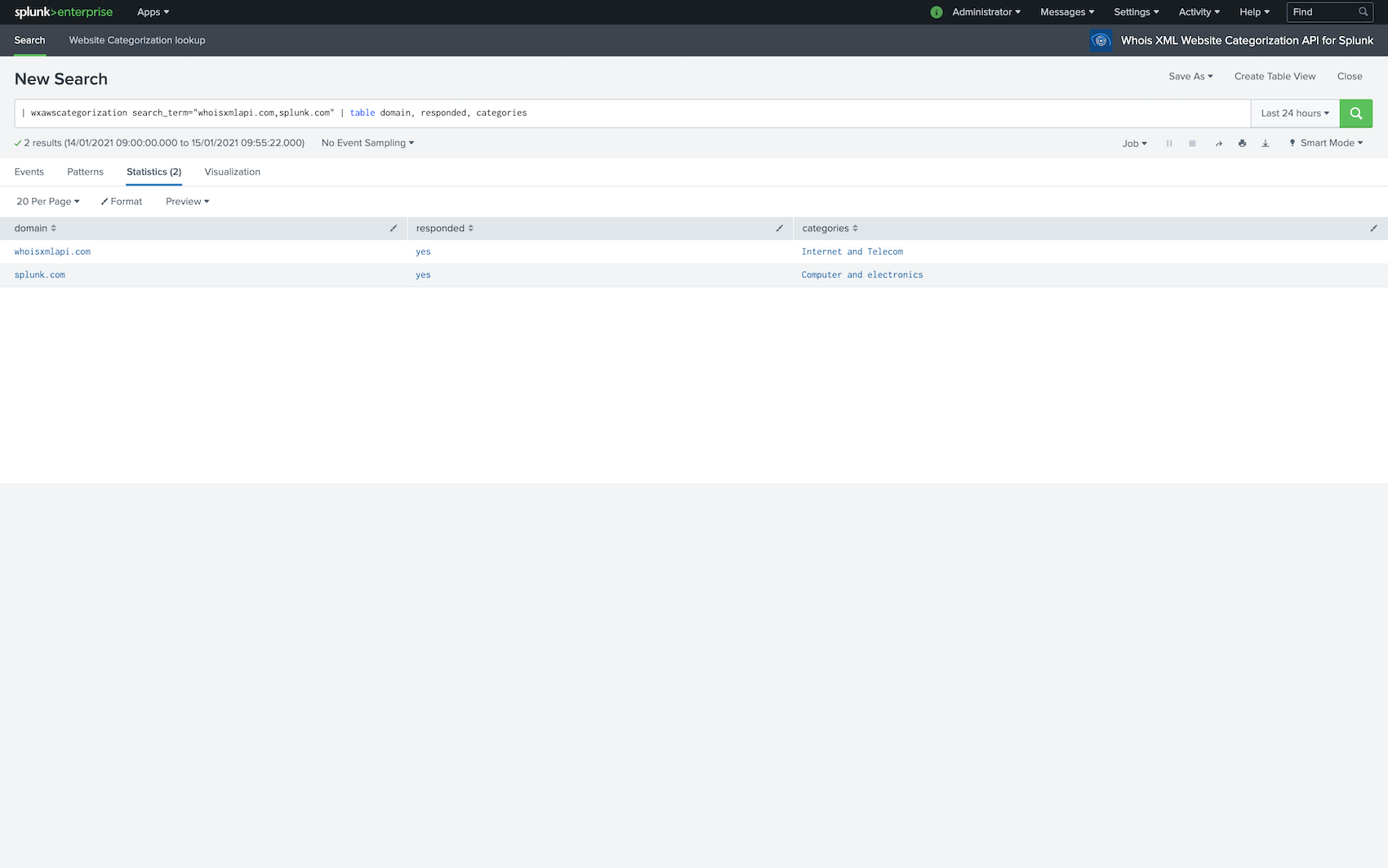Open the 20 Per Page dropdown
The width and height of the screenshot is (1388, 868).
click(48, 202)
